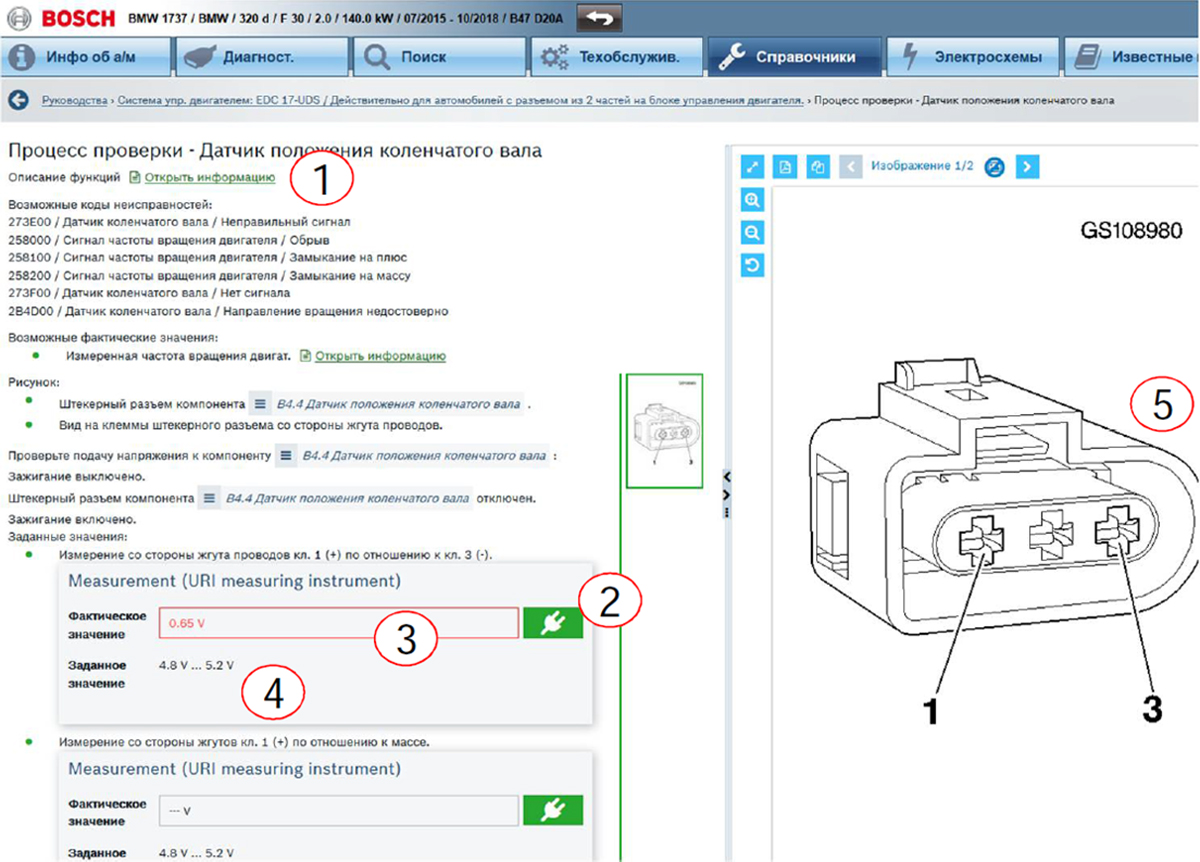Open the Система упр. двигателем: EDC 17-UDS breadcrumb
This screenshot has height=862, width=1200.
220,101
